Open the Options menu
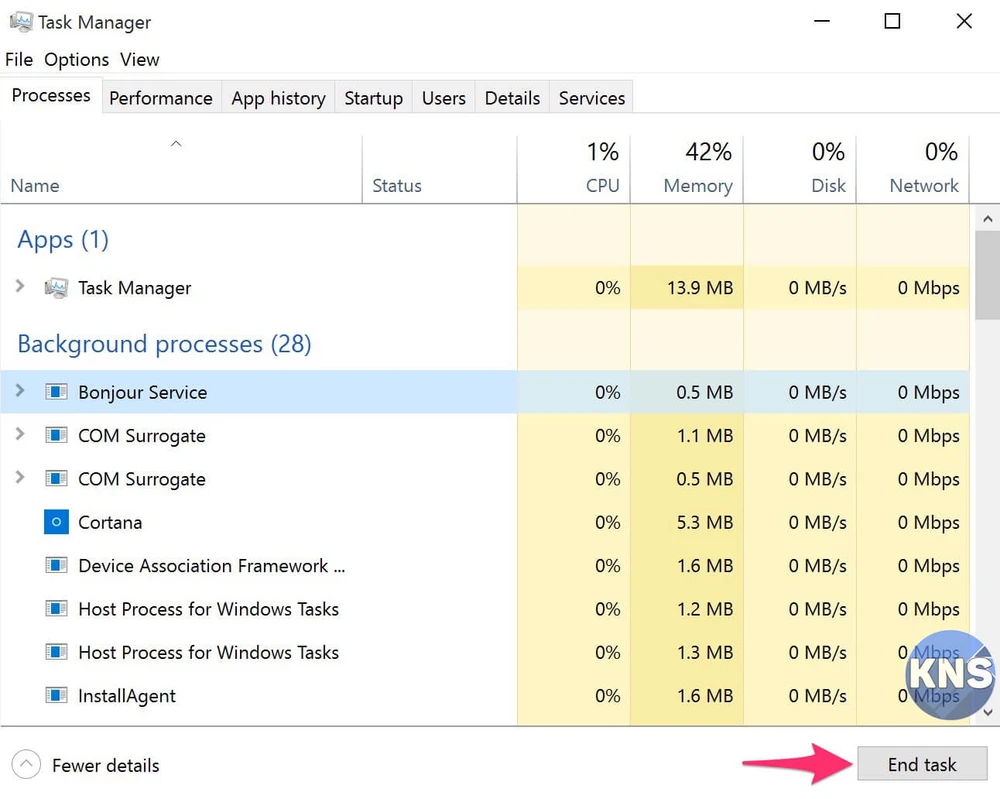1000x799 pixels. pyautogui.click(x=76, y=60)
